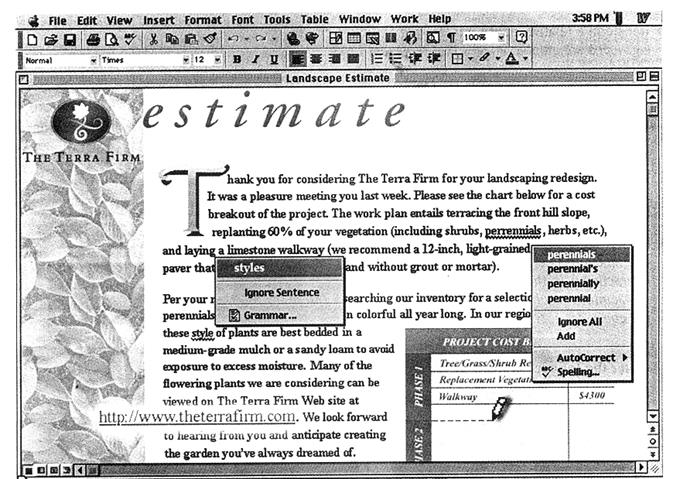Expand the Undo history arrow
Viewport: 680px width, 479px height.
coord(246,39)
